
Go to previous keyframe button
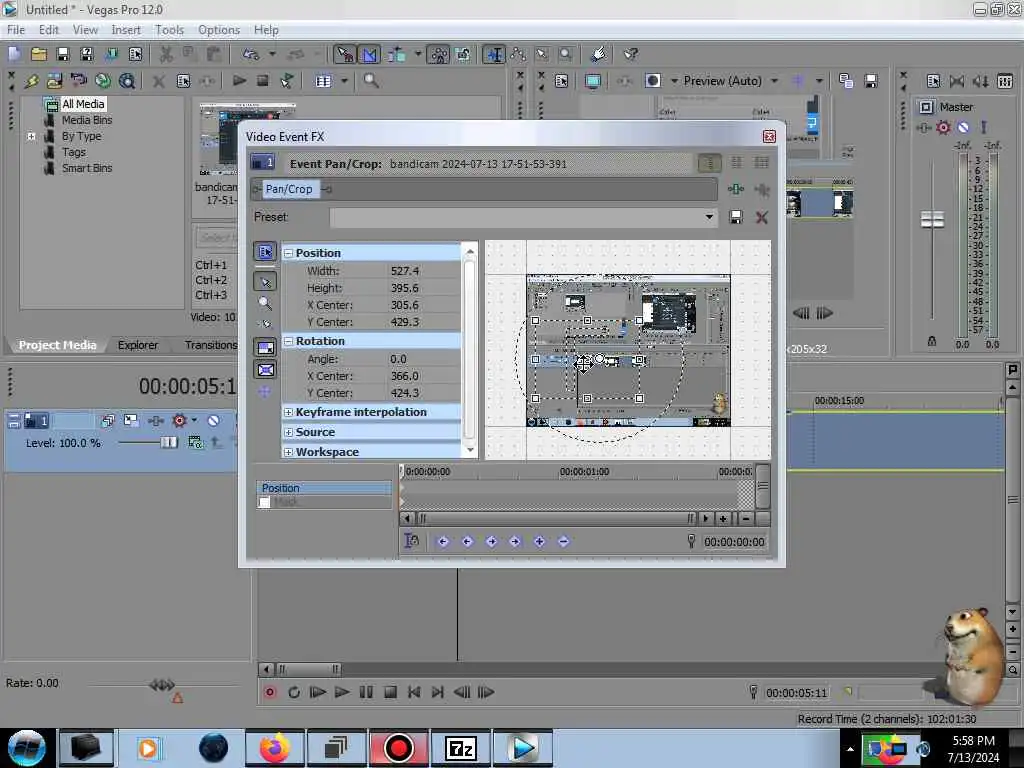click(x=467, y=541)
